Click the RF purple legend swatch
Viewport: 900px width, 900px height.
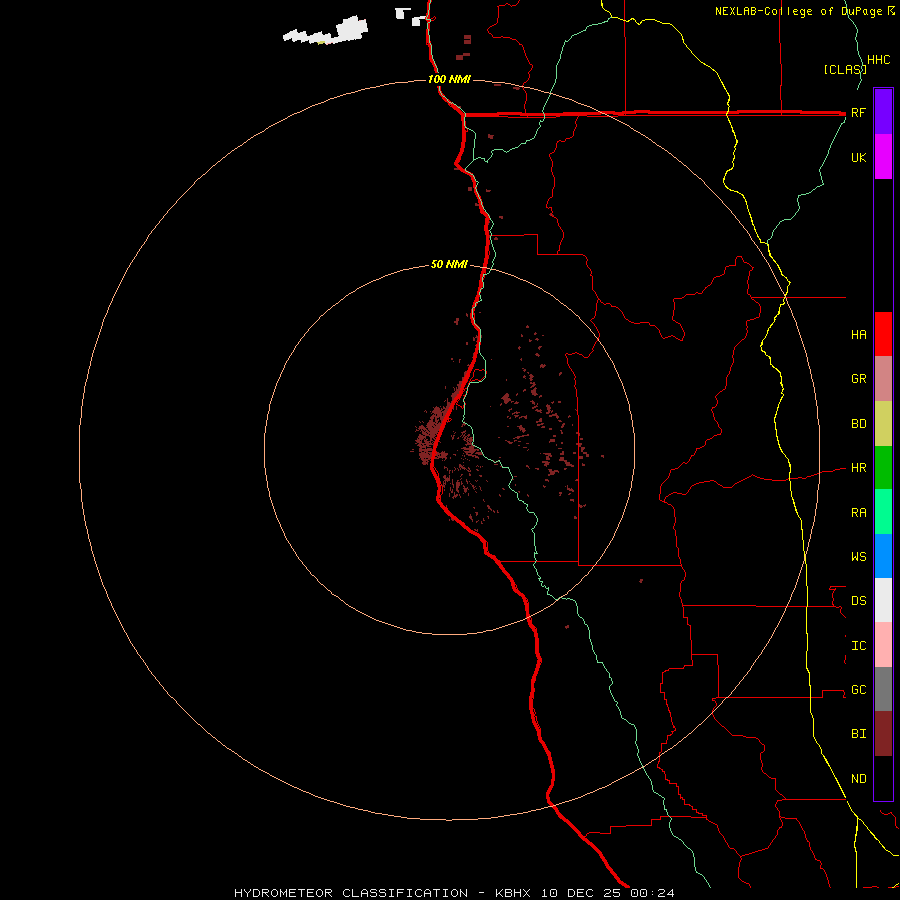(883, 111)
